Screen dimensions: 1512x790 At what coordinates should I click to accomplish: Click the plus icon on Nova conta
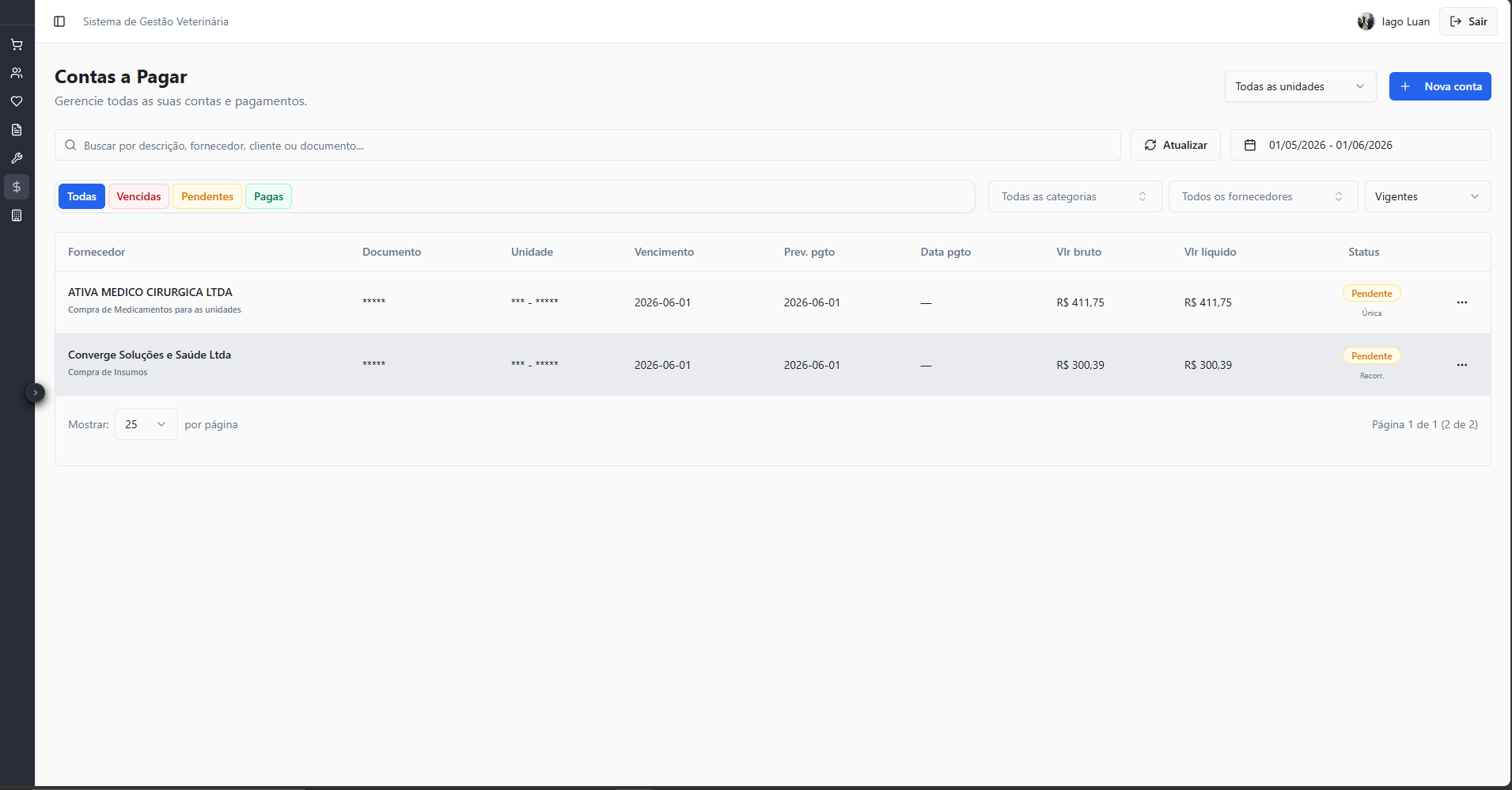click(x=1405, y=86)
